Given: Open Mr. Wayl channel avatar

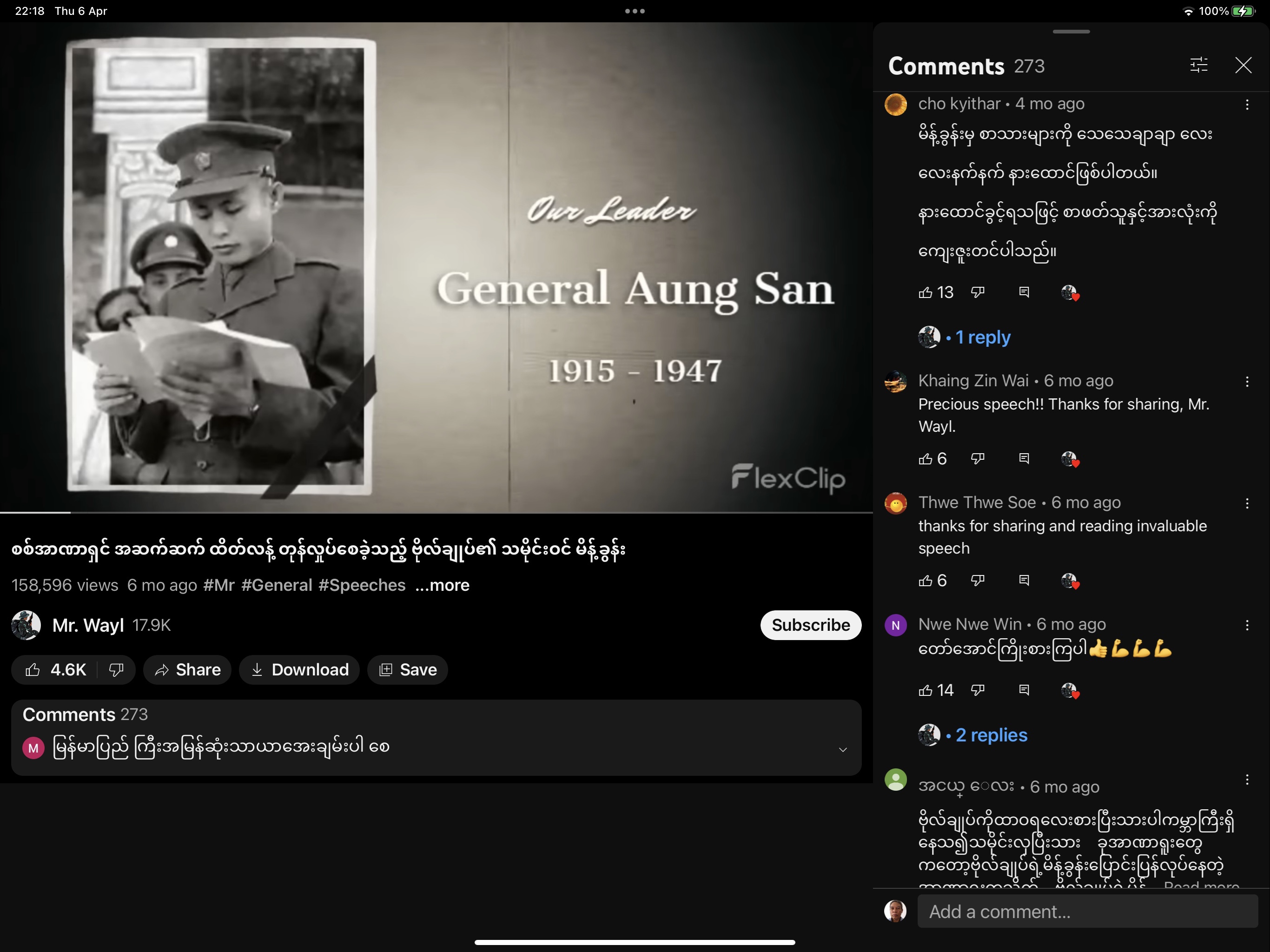Looking at the screenshot, I should [x=26, y=625].
